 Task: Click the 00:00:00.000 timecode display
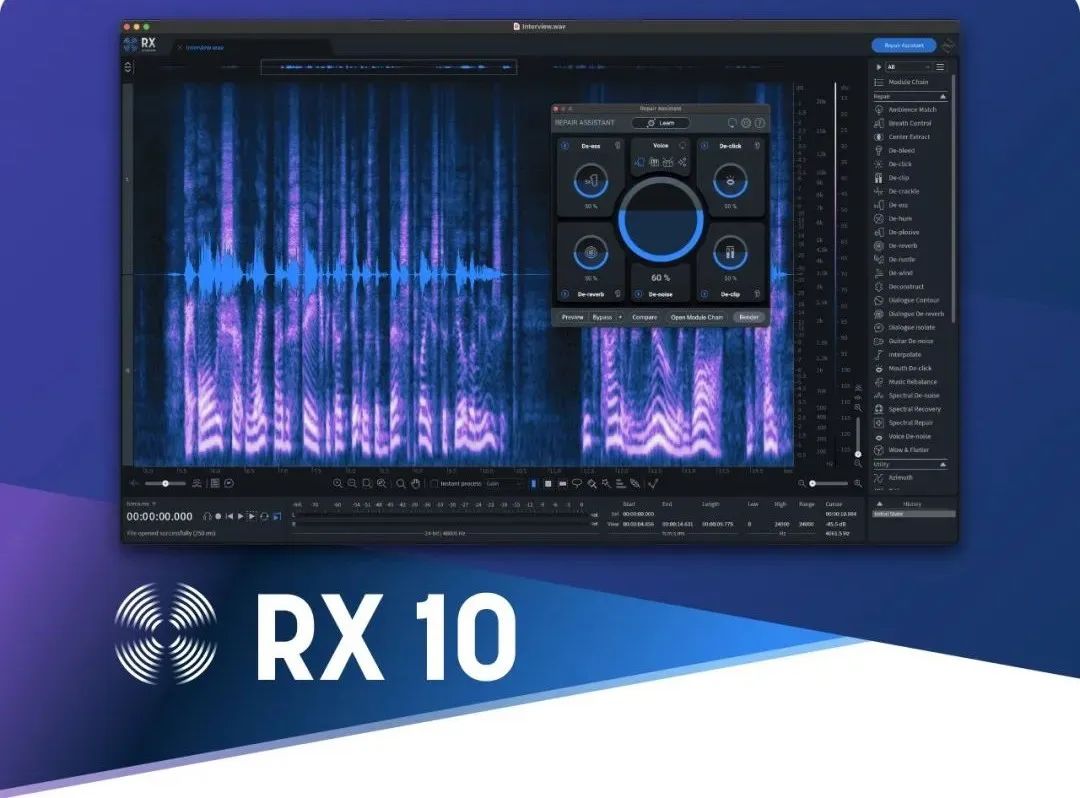(x=159, y=516)
